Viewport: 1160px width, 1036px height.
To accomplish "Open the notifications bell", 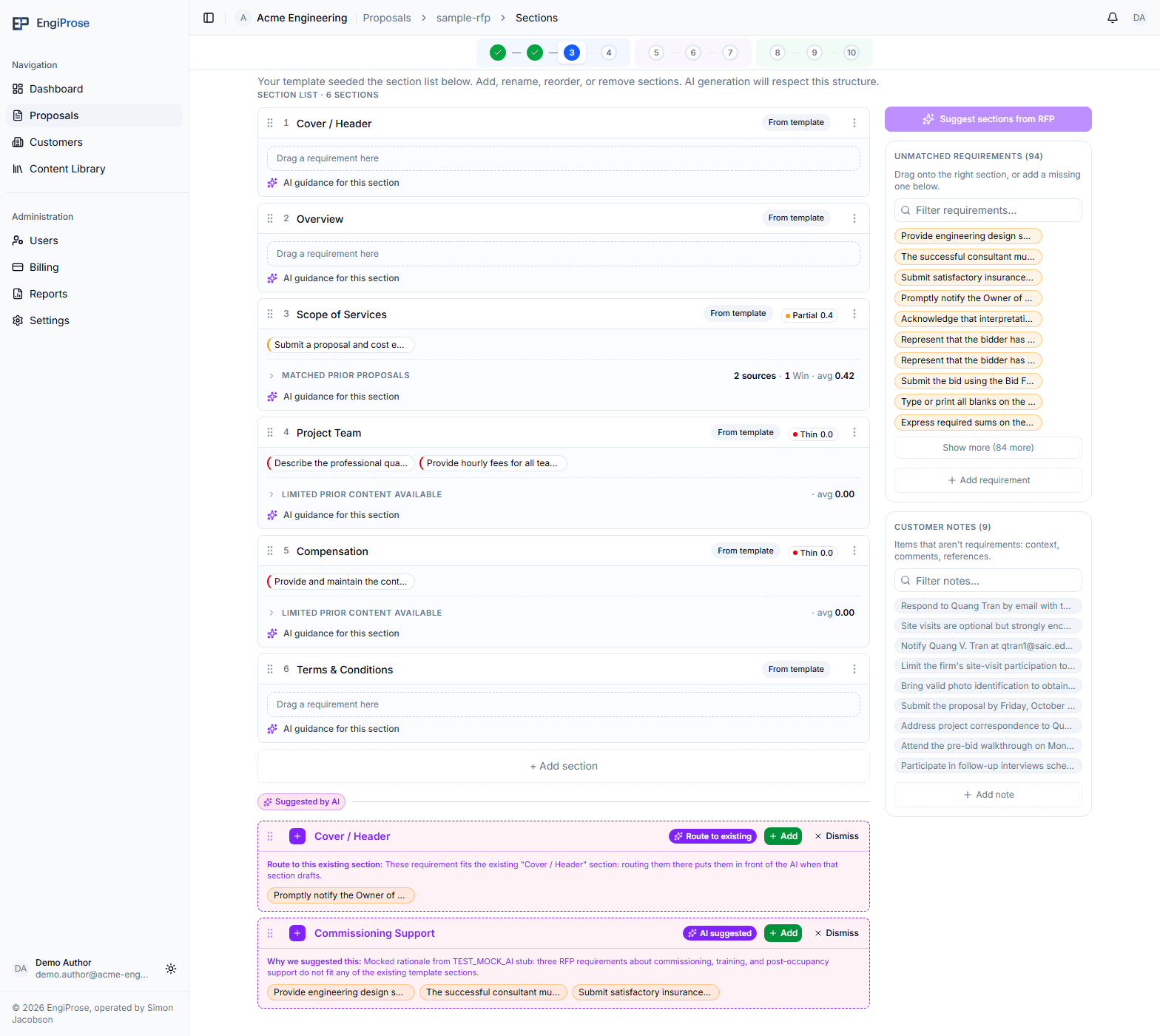I will [x=1112, y=18].
